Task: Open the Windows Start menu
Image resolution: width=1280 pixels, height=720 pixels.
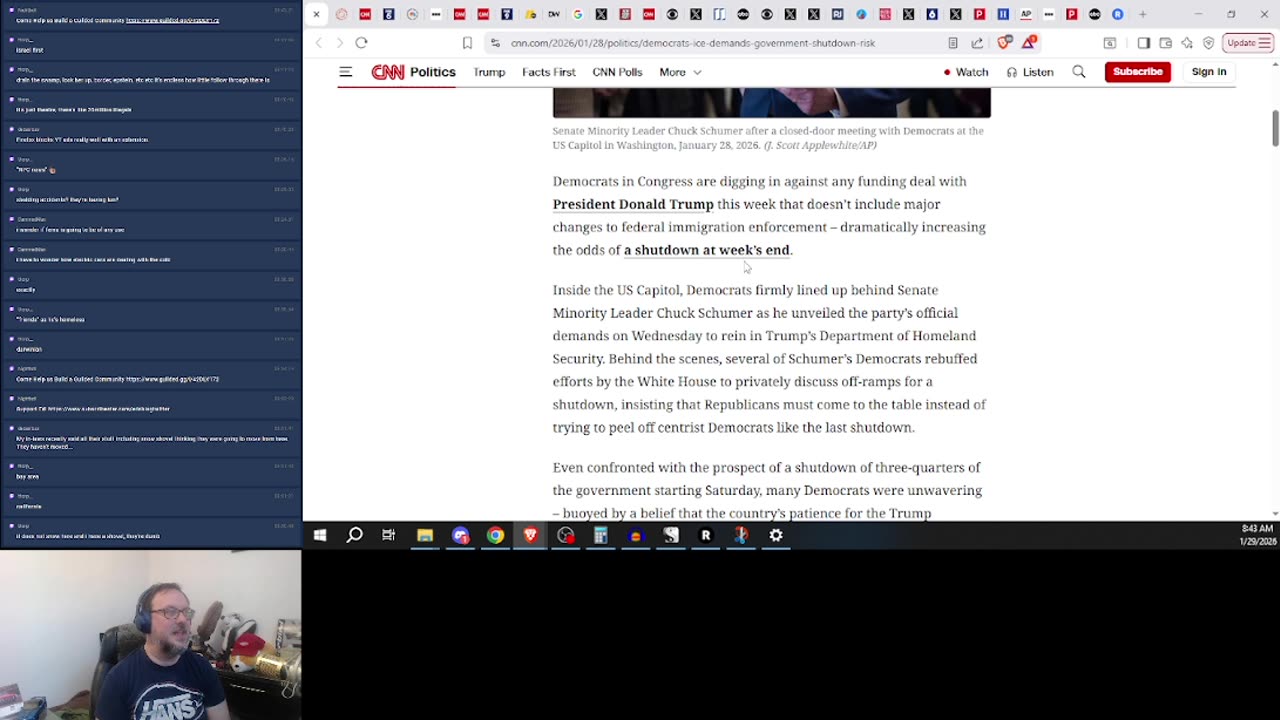Action: 320,535
